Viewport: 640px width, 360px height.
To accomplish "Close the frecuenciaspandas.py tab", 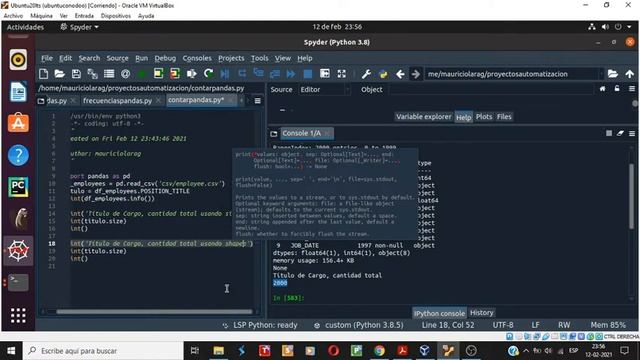I will tap(158, 100).
